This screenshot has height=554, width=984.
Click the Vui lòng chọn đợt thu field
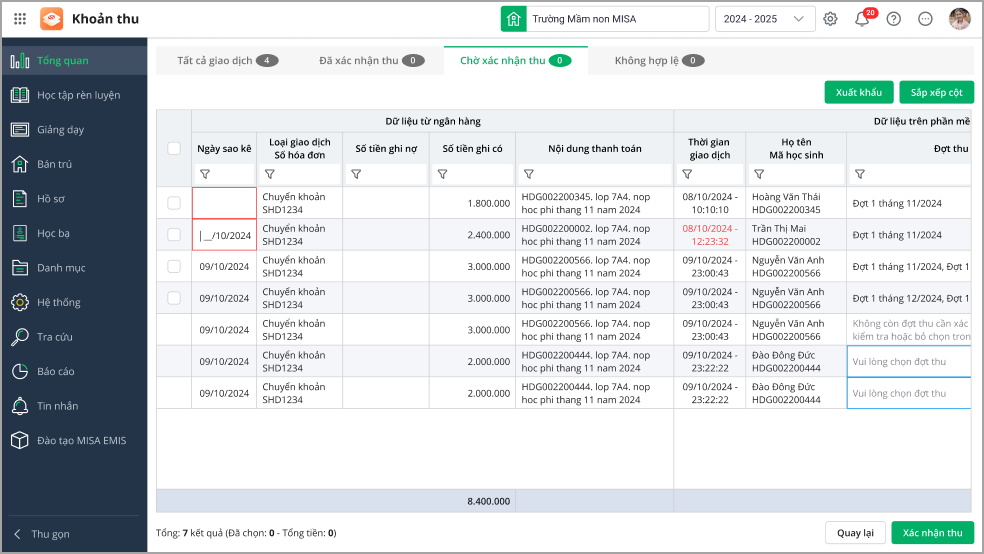908,362
